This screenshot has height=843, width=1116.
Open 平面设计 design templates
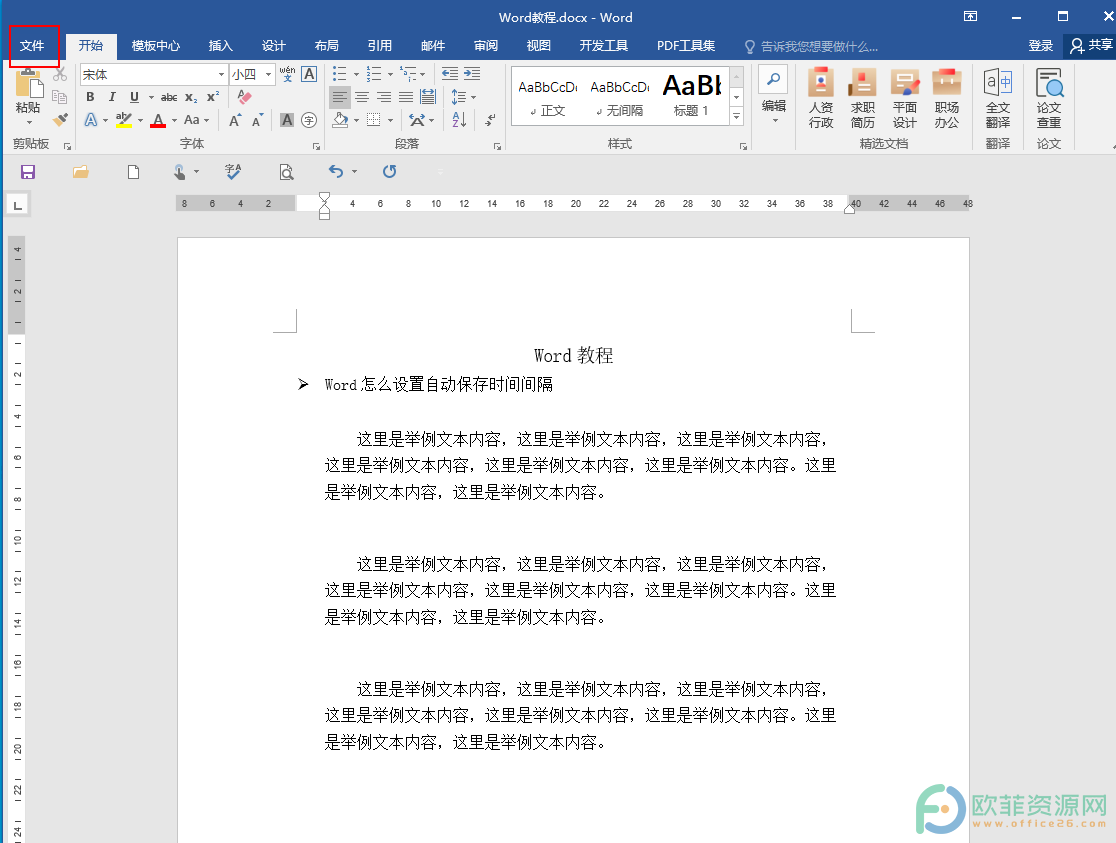905,99
